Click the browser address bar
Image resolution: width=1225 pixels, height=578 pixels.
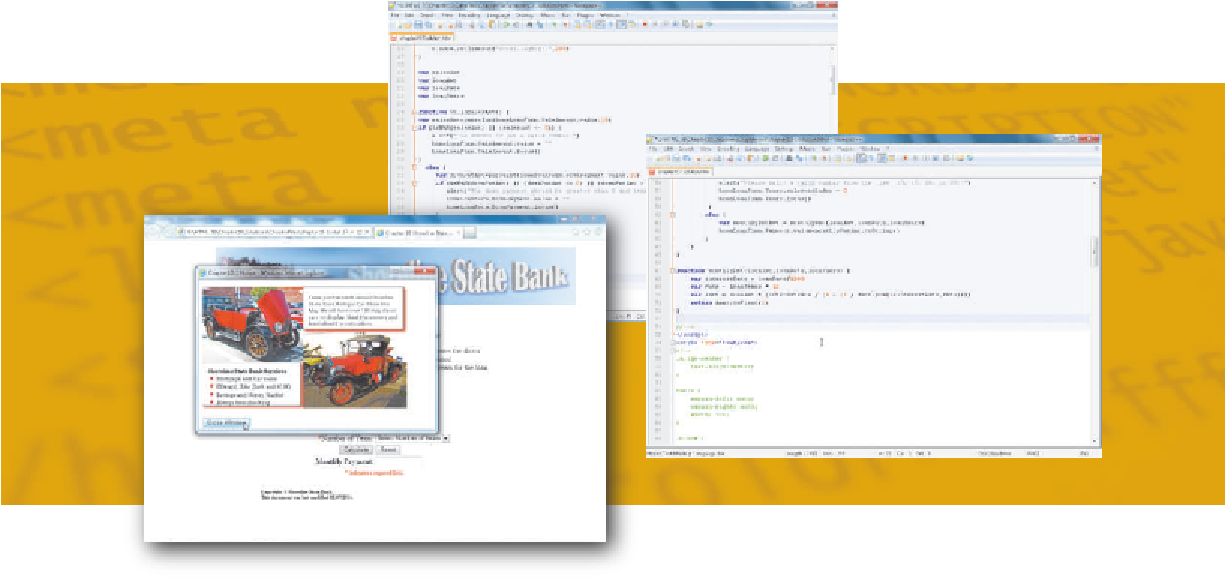(273, 232)
